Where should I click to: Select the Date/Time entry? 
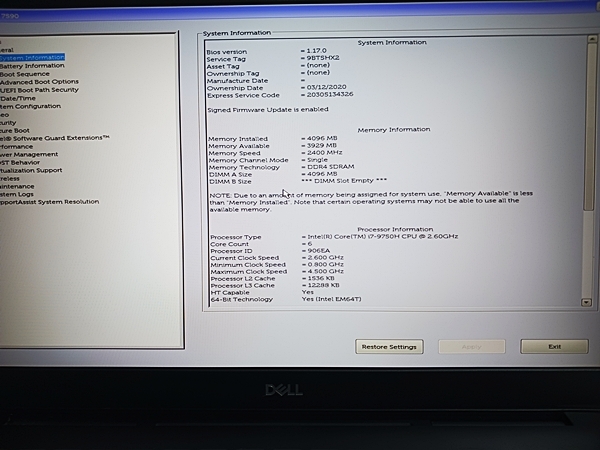point(18,98)
